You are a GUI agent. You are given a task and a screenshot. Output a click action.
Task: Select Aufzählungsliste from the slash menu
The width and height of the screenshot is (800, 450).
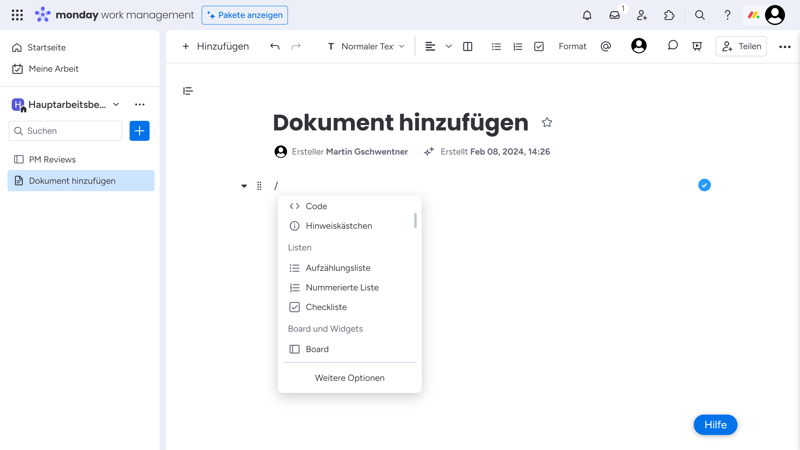pos(338,268)
